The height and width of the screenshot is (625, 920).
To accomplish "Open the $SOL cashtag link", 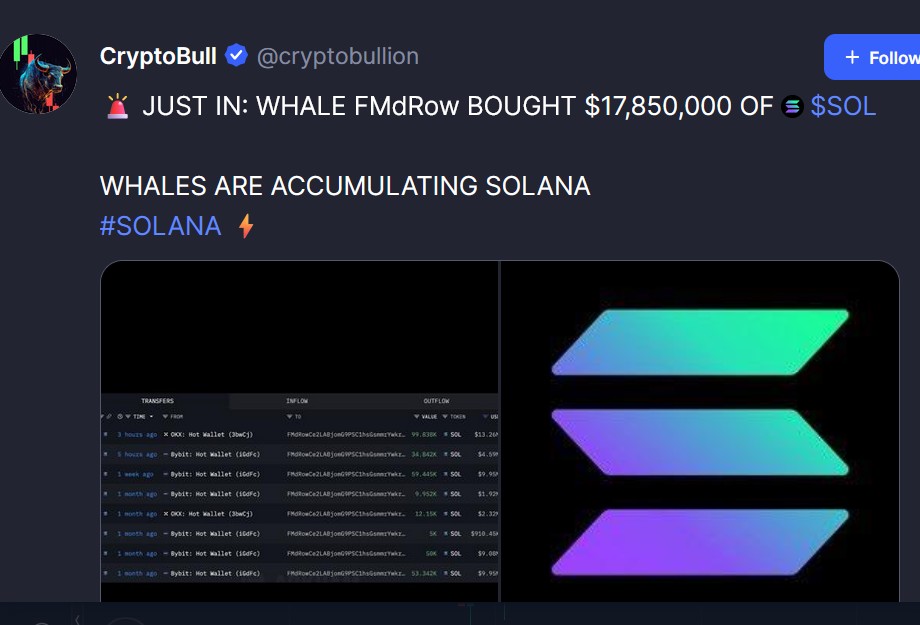I will click(843, 106).
